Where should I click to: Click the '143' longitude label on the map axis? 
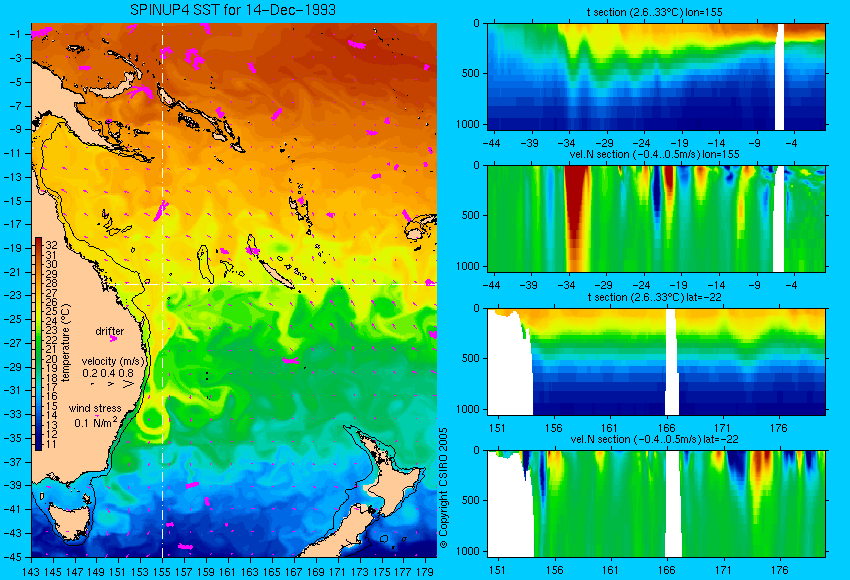31,571
